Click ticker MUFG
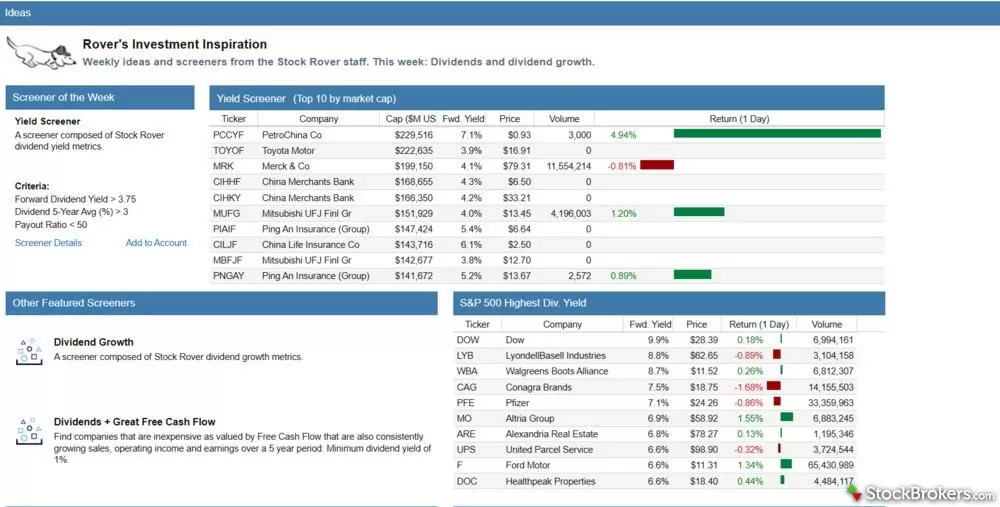 click(226, 213)
